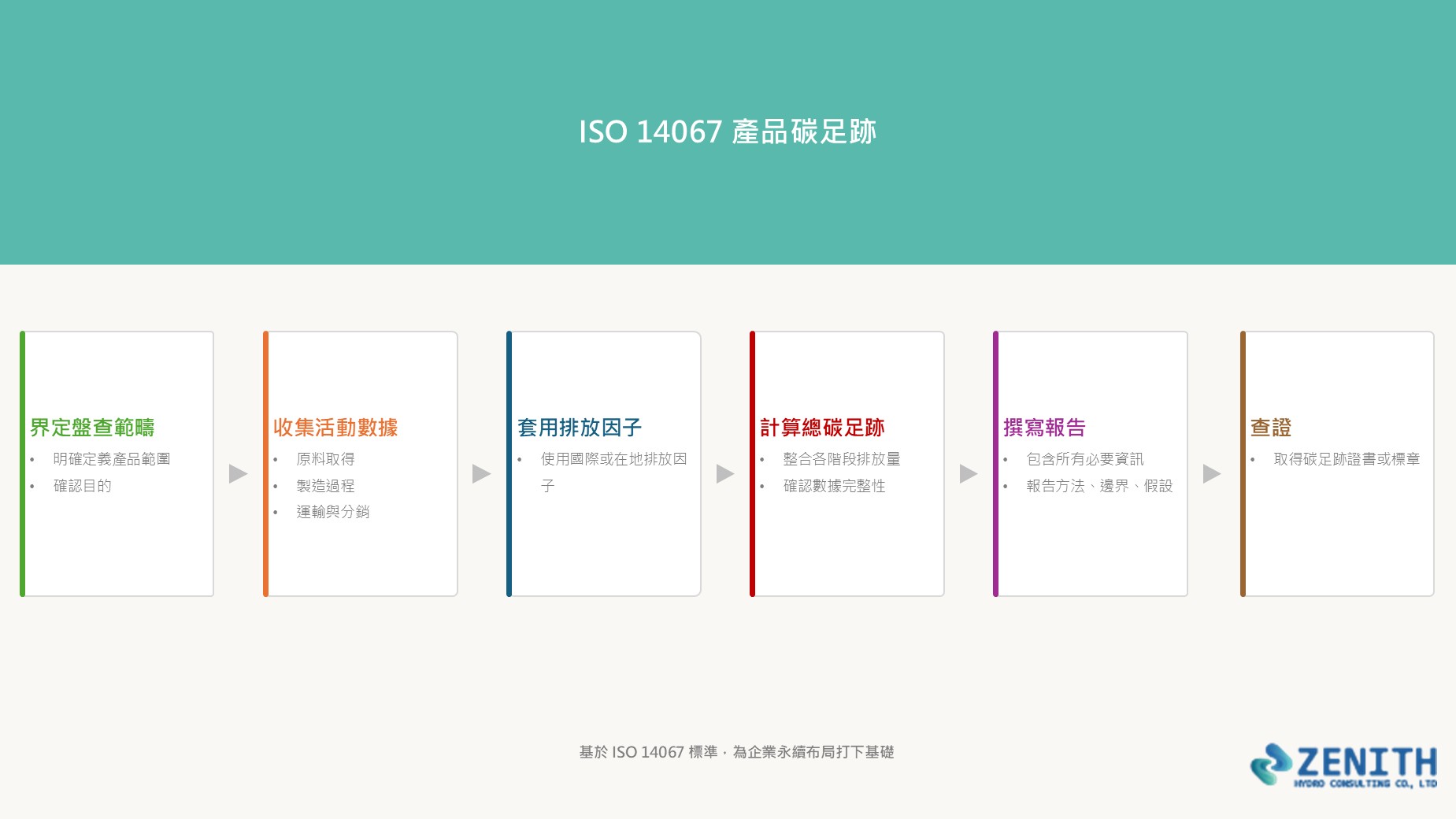Click the arrow after 收集活動數據 card
This screenshot has height=819, width=1456.
[x=482, y=473]
